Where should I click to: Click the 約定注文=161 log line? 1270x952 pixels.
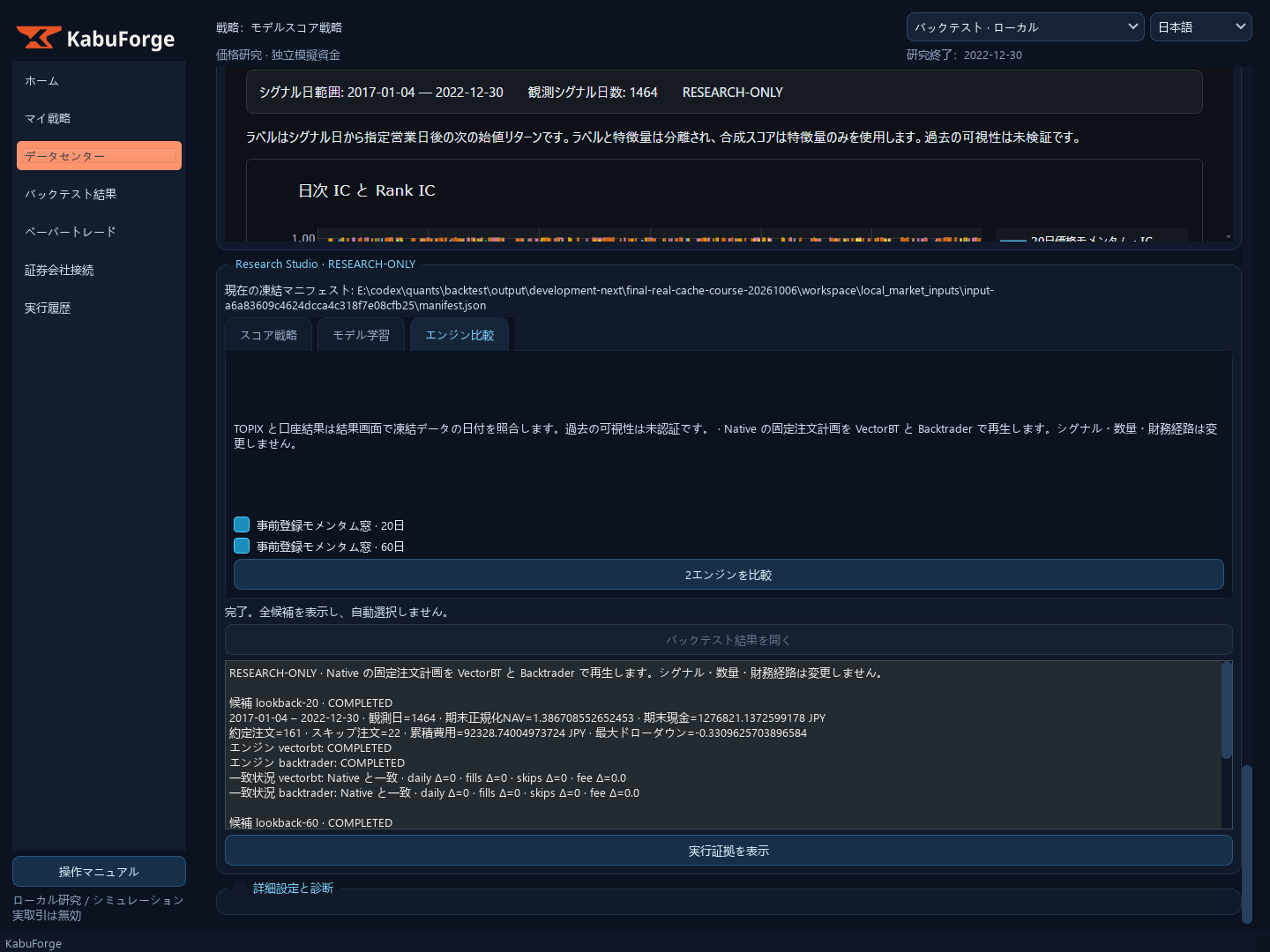[518, 733]
